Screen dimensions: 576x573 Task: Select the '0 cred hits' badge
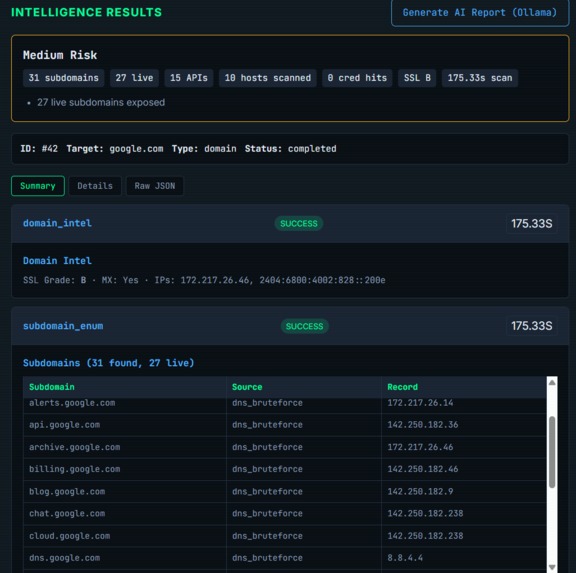click(x=357, y=78)
